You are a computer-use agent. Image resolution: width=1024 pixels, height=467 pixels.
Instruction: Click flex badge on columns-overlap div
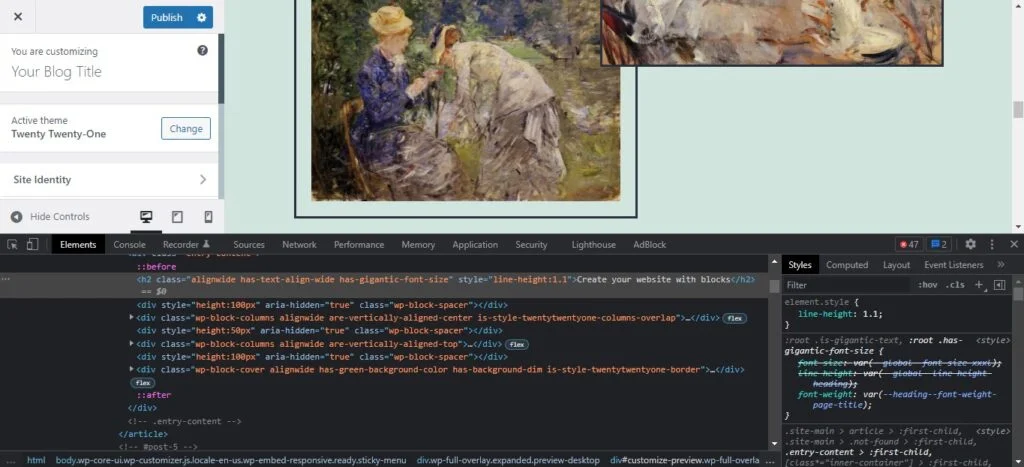(x=735, y=318)
